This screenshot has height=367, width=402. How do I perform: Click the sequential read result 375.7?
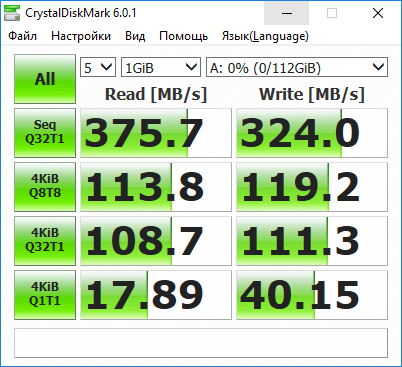click(x=156, y=133)
